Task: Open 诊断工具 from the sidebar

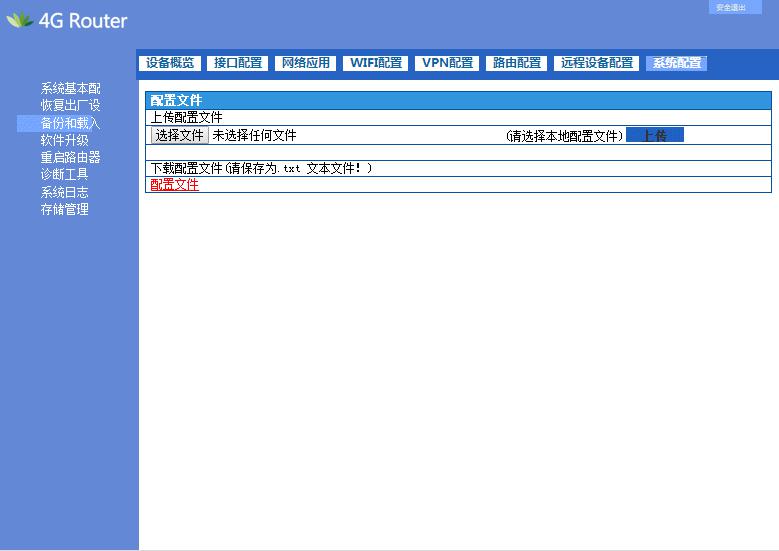Action: pos(64,175)
